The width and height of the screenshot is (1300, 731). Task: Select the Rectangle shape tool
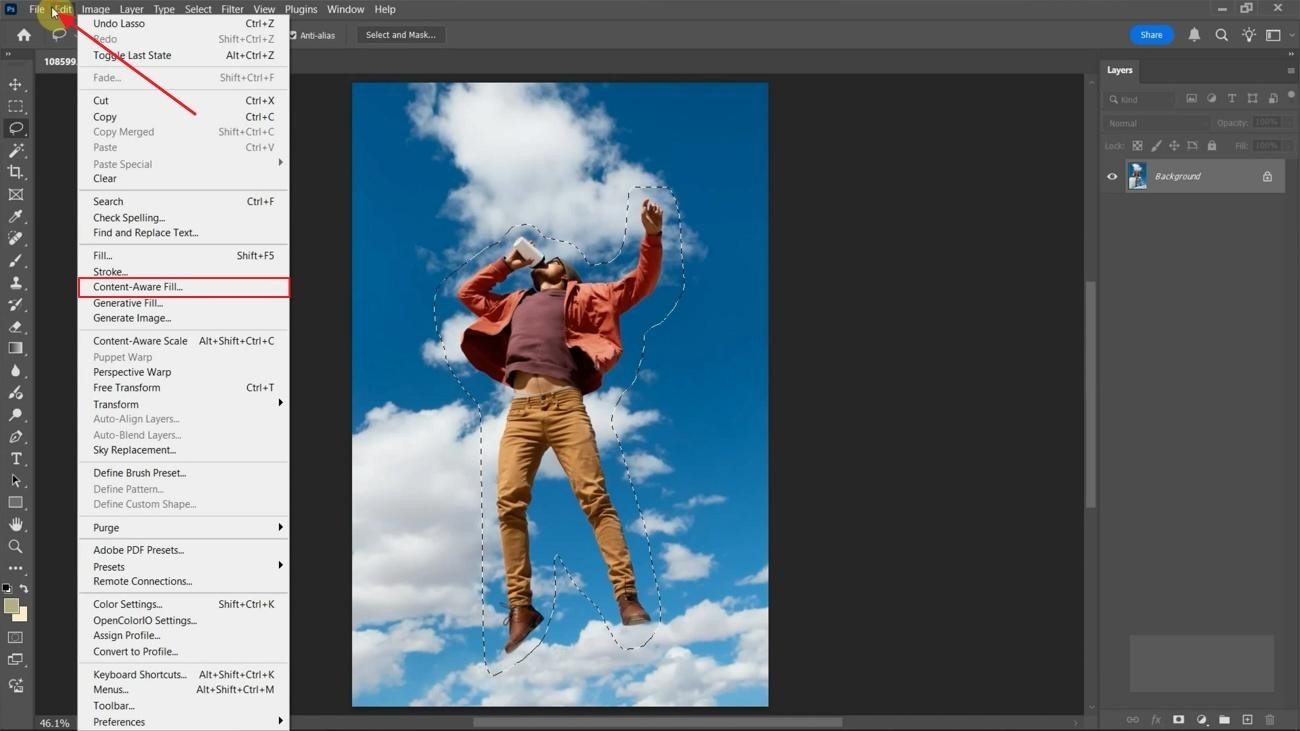click(15, 502)
